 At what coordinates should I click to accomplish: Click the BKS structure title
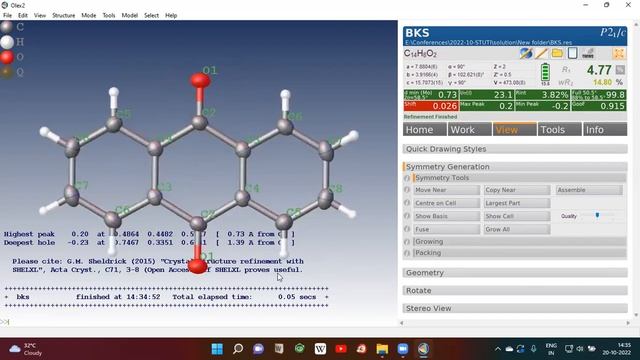click(417, 33)
